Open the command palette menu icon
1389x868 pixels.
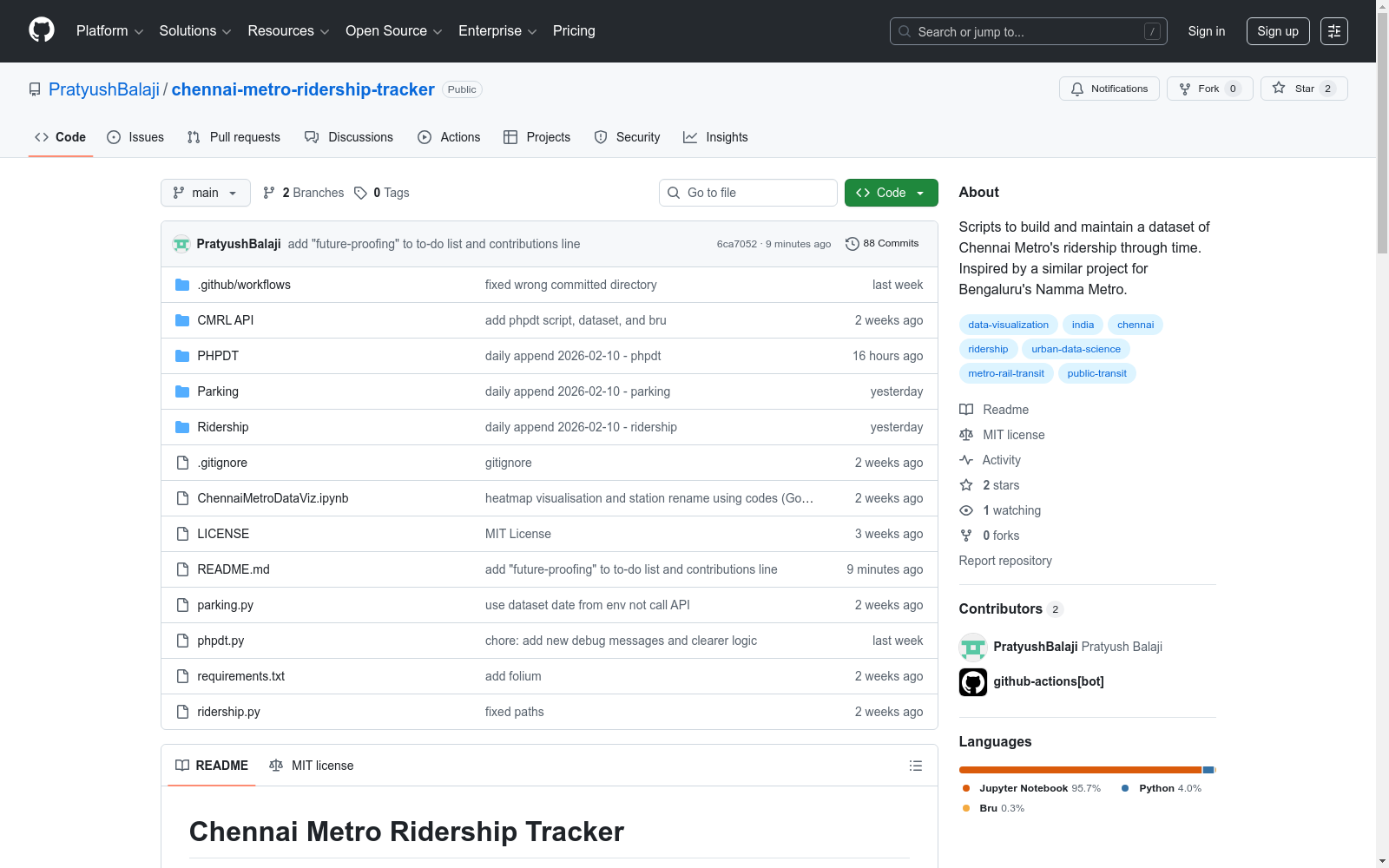tap(1333, 31)
